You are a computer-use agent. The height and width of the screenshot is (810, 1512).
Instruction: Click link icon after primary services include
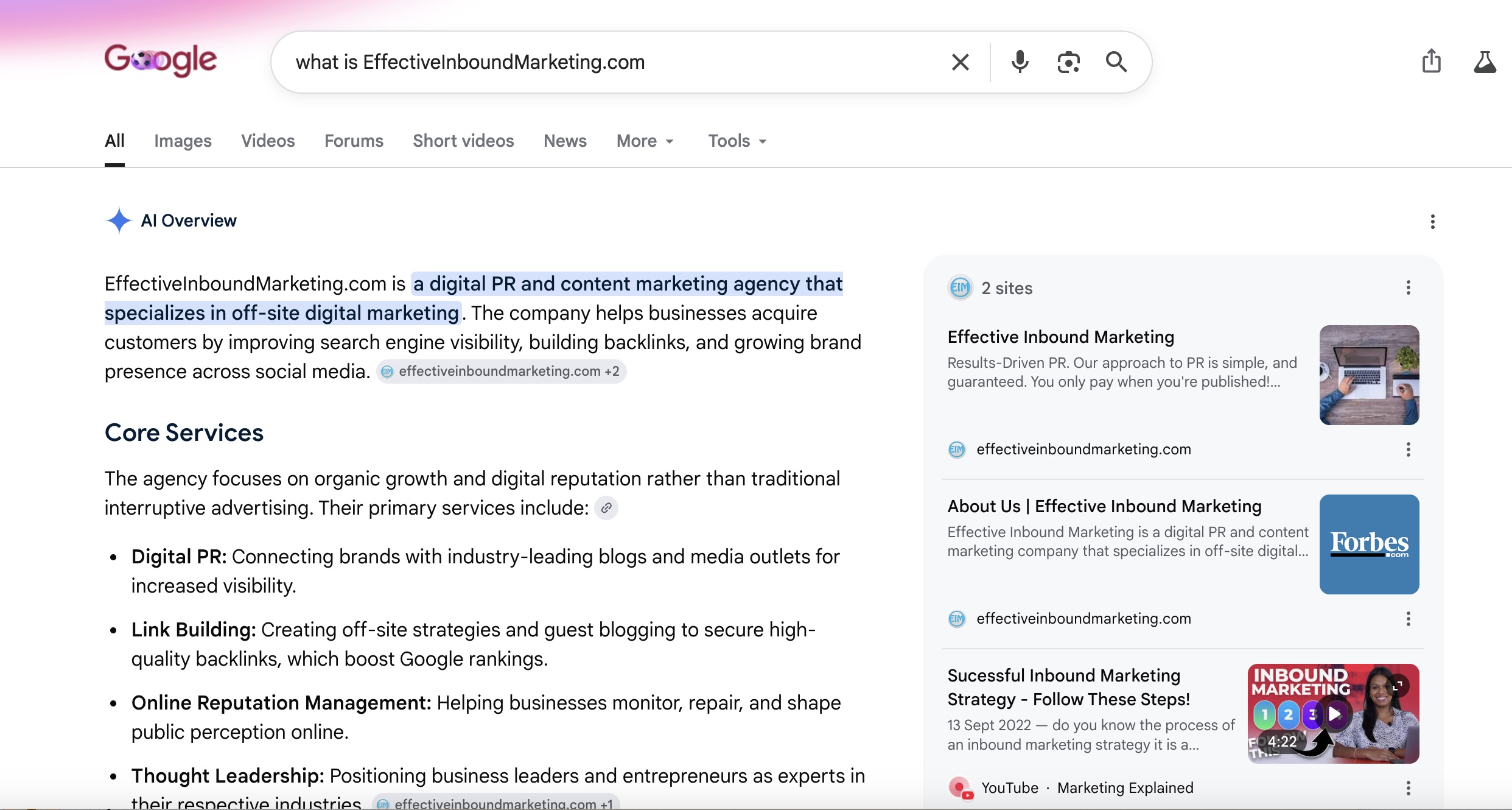606,508
